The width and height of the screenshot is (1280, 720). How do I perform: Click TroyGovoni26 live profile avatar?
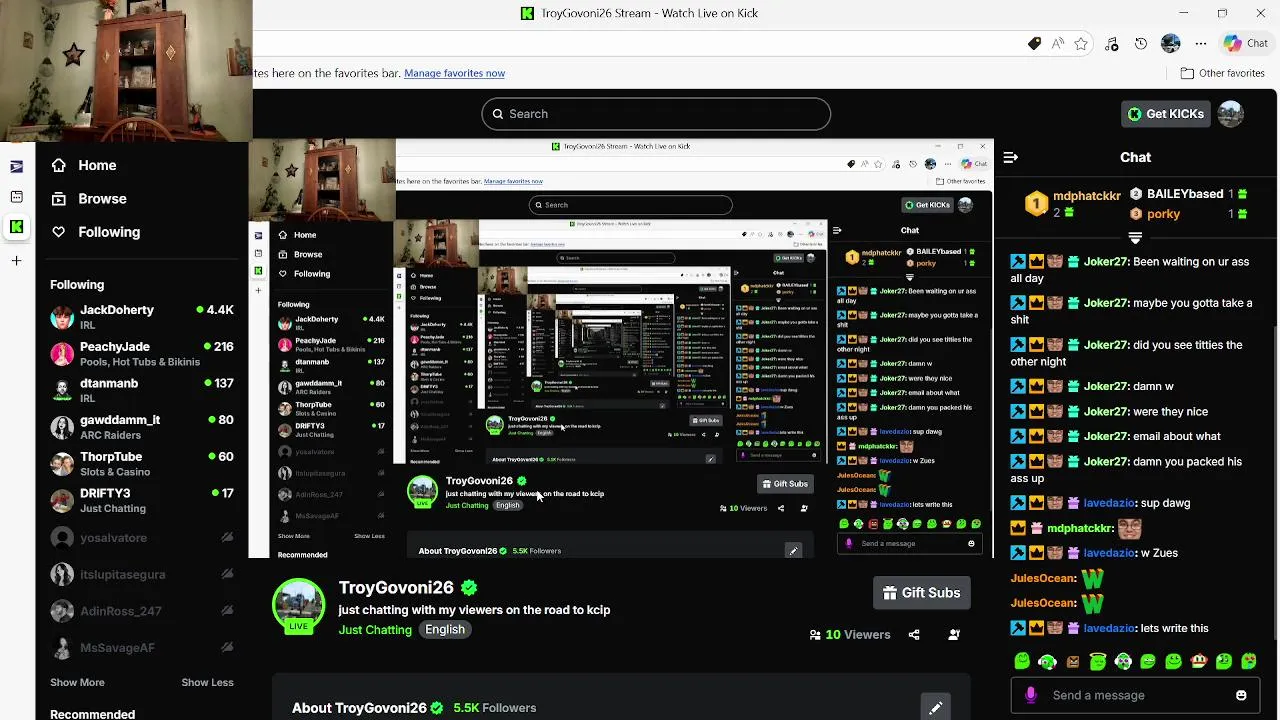pos(299,605)
